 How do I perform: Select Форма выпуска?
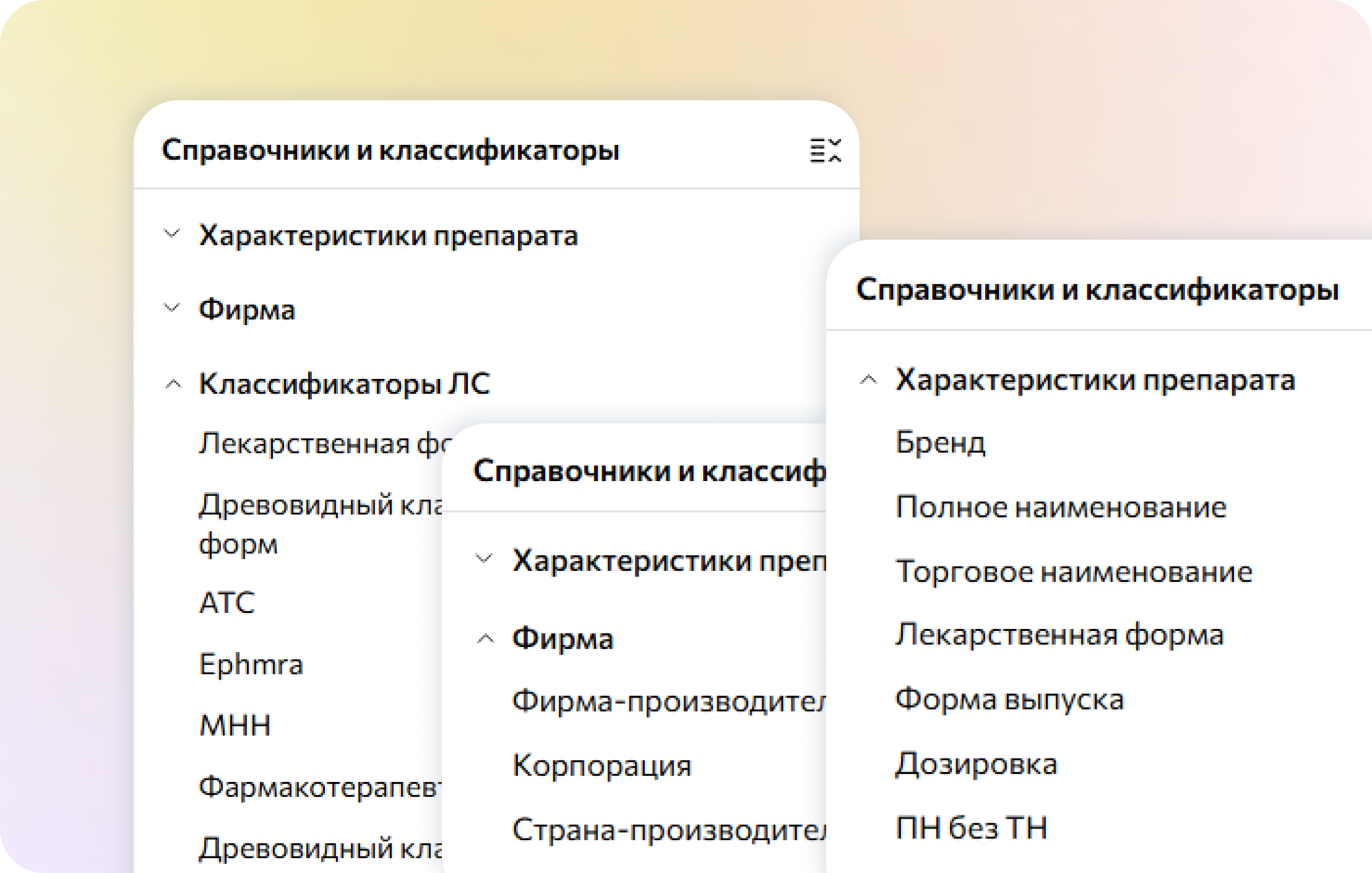[1011, 700]
